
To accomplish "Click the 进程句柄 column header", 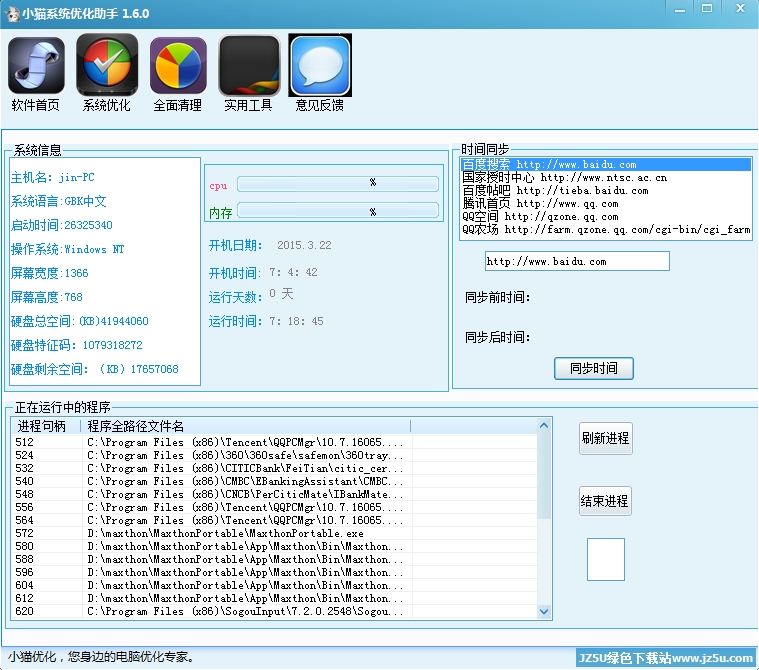I will point(46,426).
